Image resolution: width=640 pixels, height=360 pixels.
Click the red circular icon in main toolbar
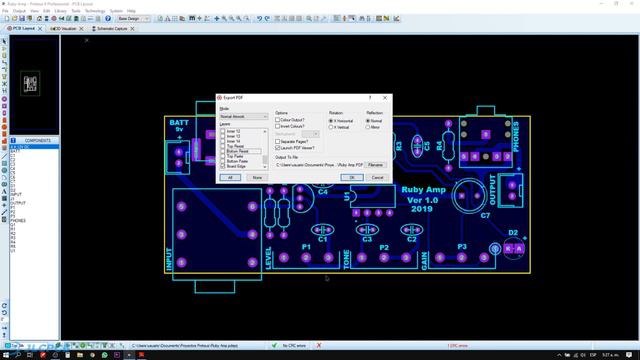(x=54, y=18)
